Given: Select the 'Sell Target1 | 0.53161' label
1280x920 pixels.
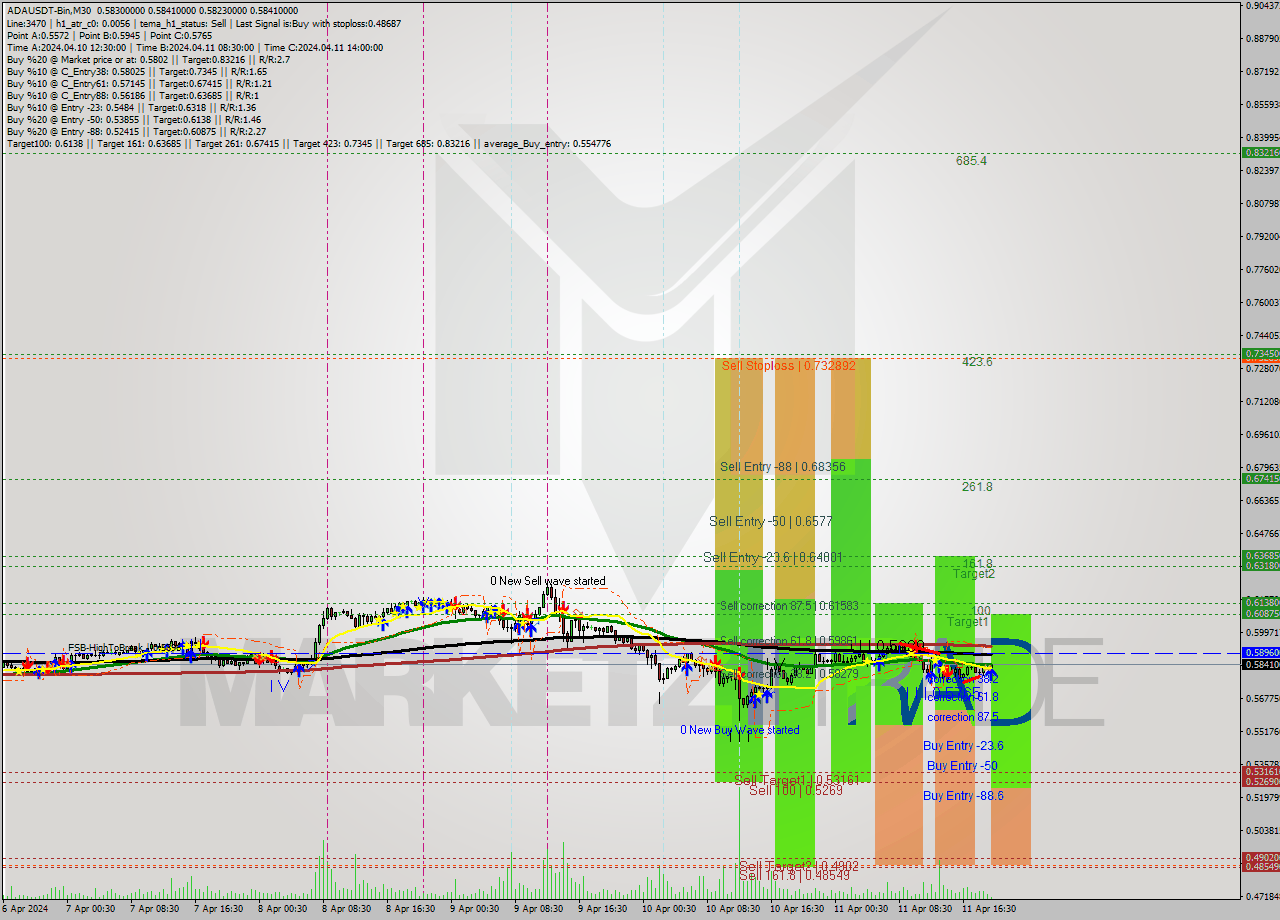Looking at the screenshot, I should click(797, 780).
